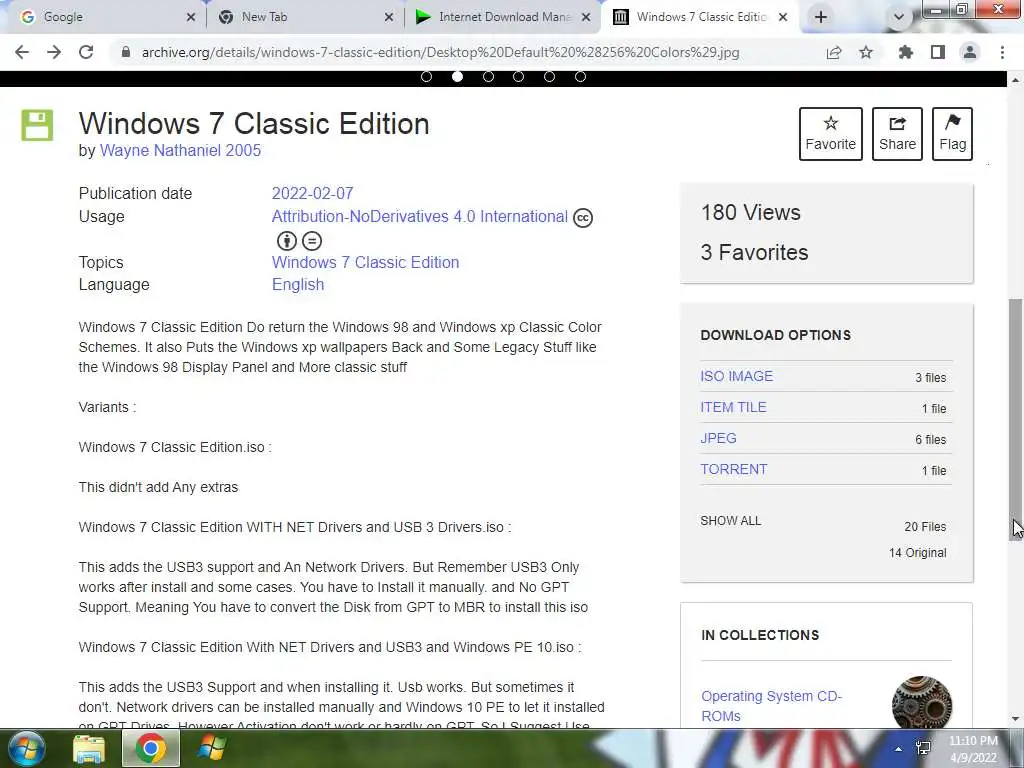Screen dimensions: 1024x768
Task: Open Operating System CD-ROMs collection link
Action: 771,706
